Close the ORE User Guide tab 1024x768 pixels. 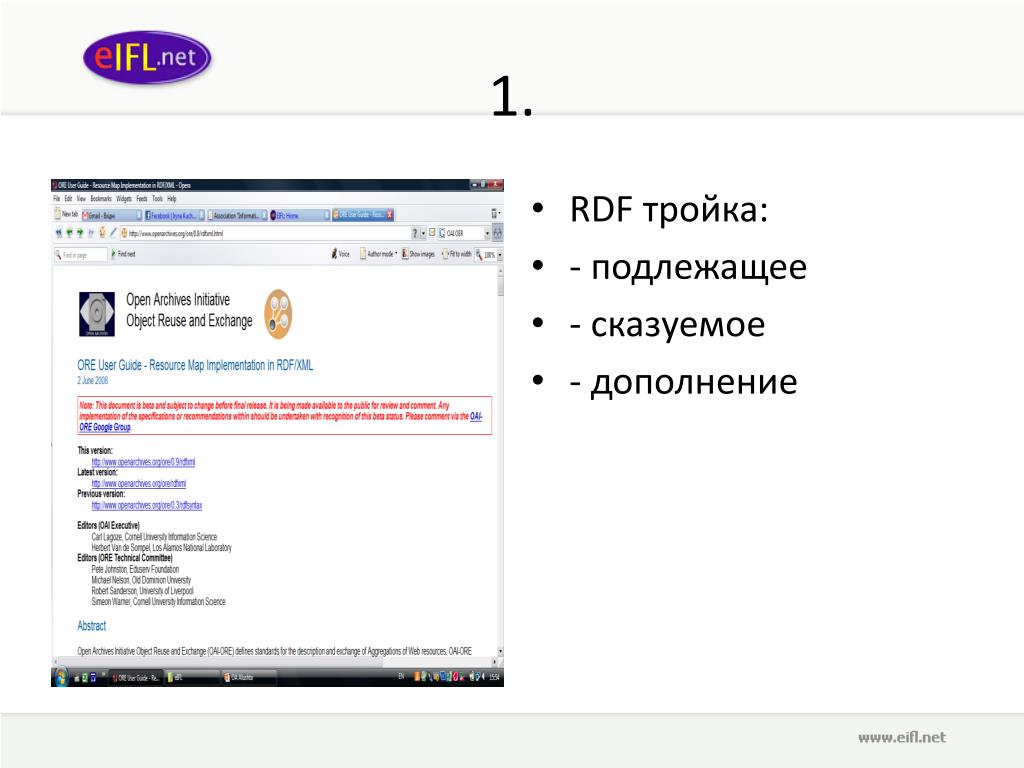coord(390,215)
